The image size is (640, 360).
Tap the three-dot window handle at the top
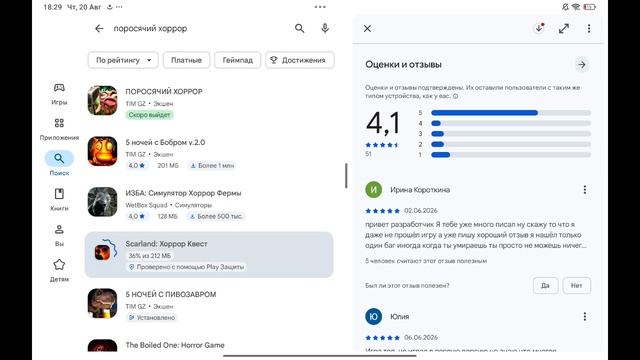320,7
